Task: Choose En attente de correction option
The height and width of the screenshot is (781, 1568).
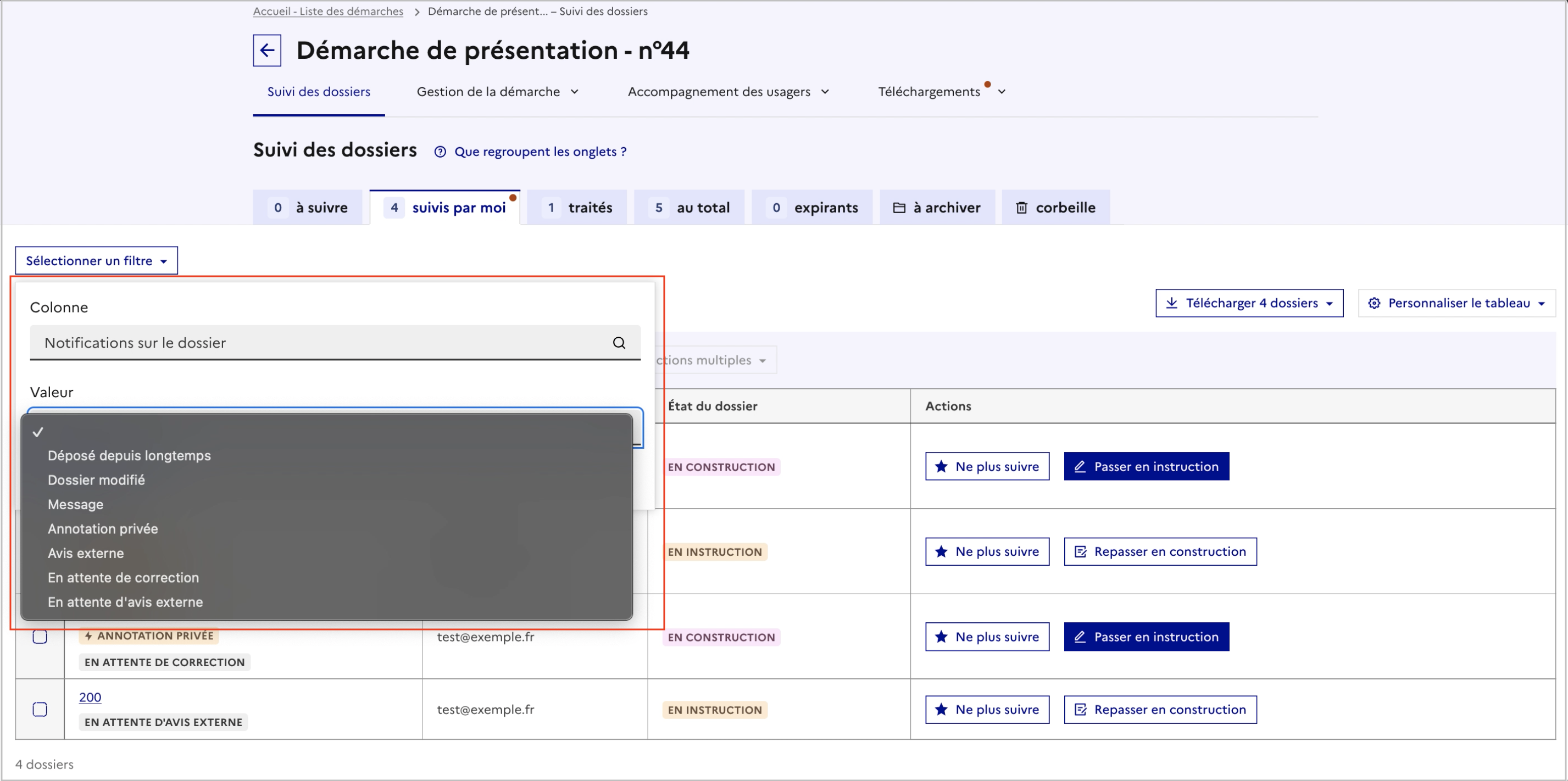Action: 123,578
